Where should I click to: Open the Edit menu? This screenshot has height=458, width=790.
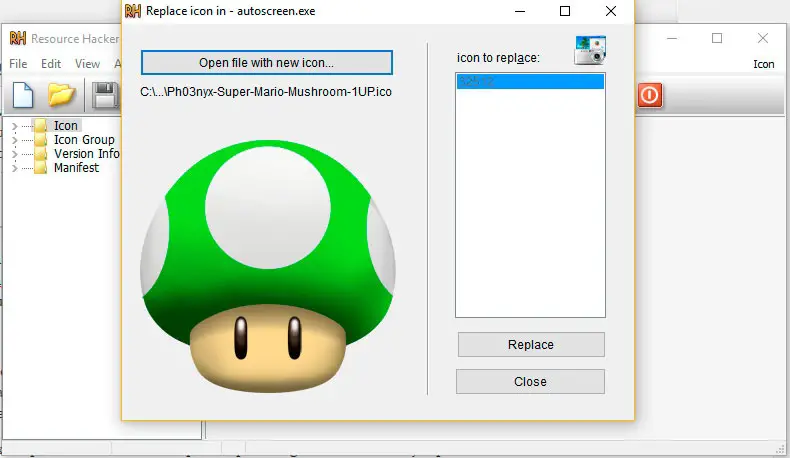(51, 64)
